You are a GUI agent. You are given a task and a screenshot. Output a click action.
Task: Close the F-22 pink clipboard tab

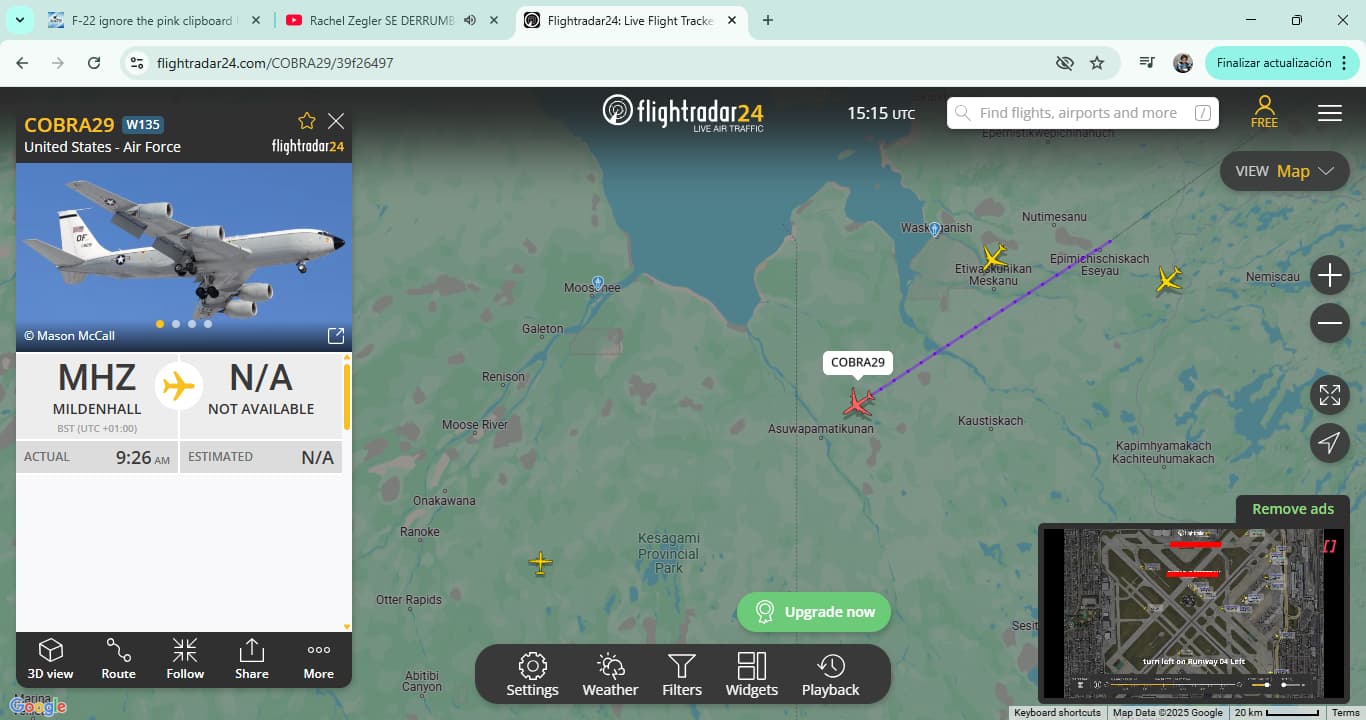click(x=256, y=20)
